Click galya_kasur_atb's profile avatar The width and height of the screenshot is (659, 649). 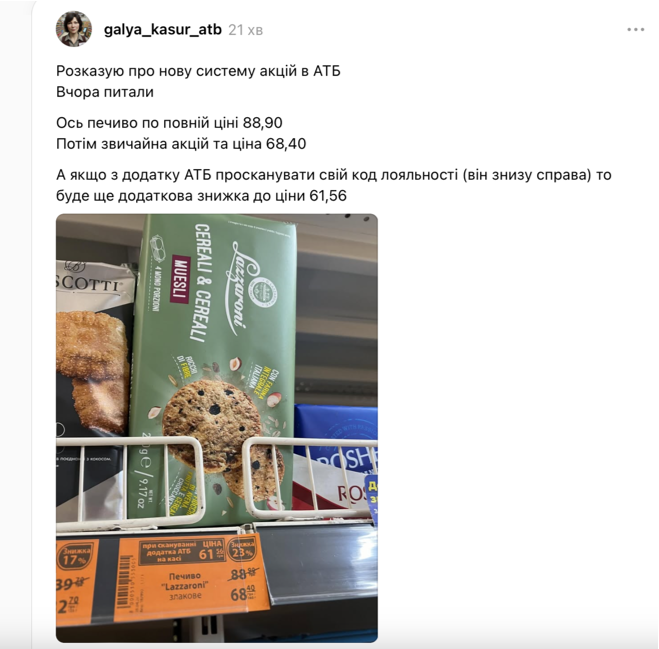pos(74,29)
